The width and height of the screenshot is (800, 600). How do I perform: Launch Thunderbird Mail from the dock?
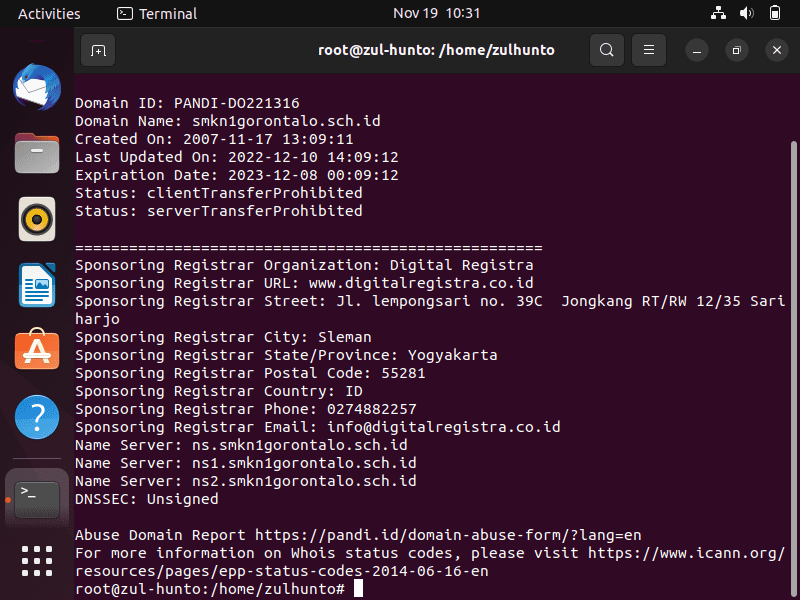click(37, 87)
